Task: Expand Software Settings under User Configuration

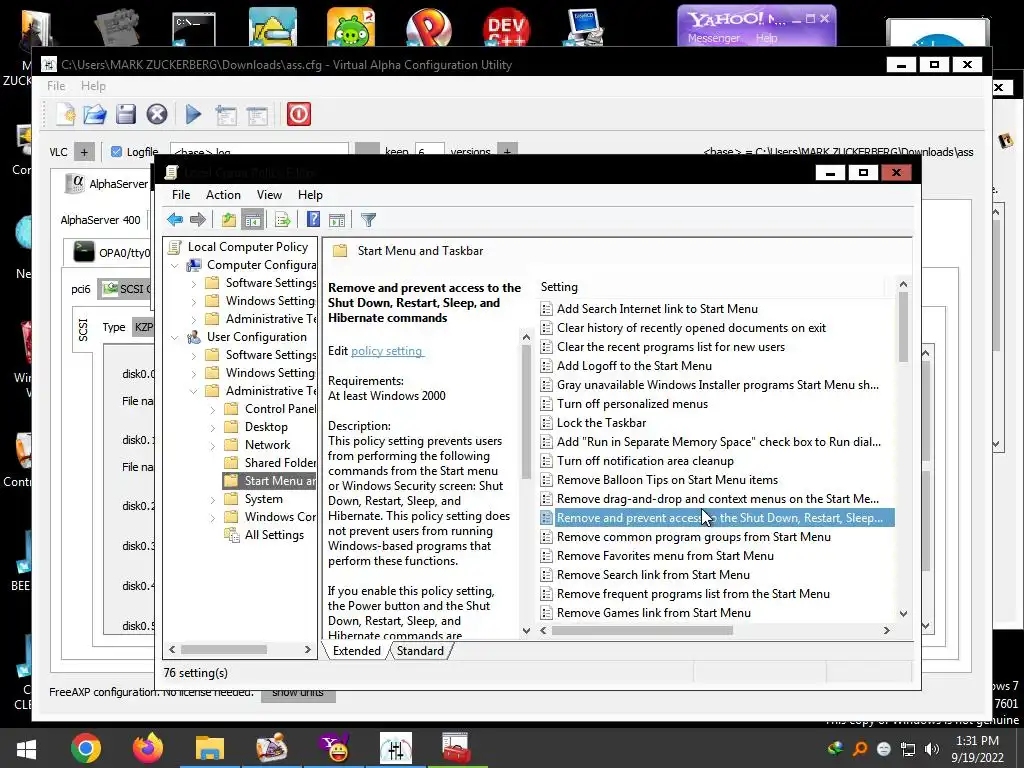Action: click(x=194, y=356)
